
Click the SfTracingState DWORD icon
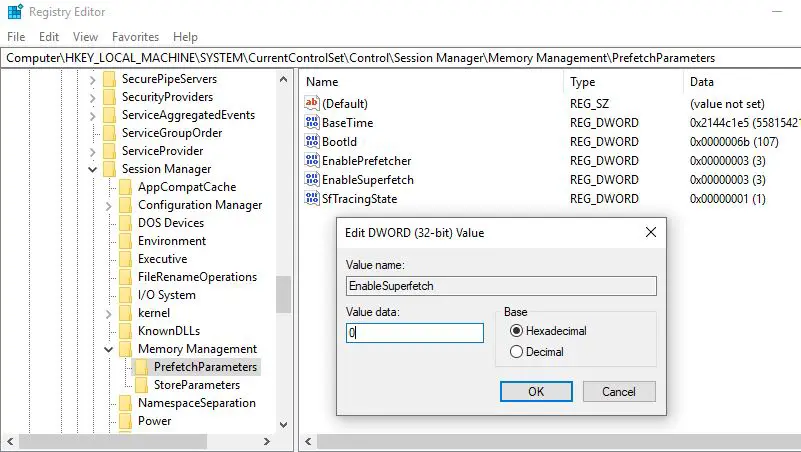tap(312, 198)
